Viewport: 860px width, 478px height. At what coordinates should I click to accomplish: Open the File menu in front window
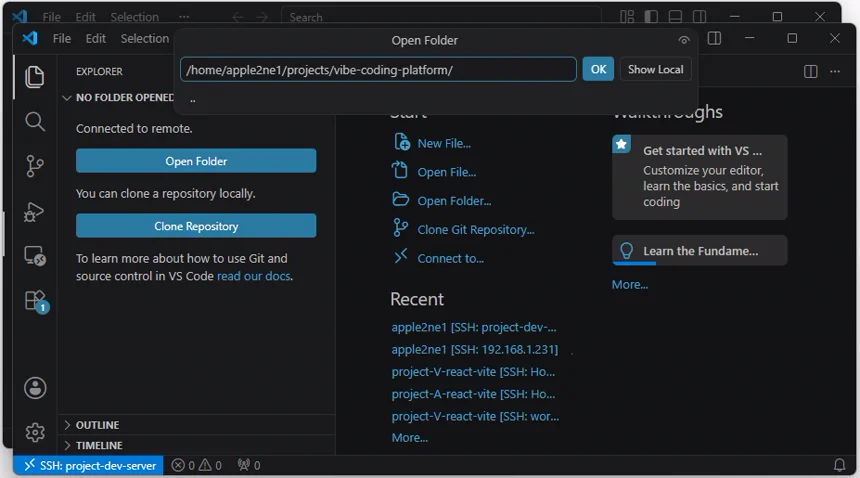61,38
